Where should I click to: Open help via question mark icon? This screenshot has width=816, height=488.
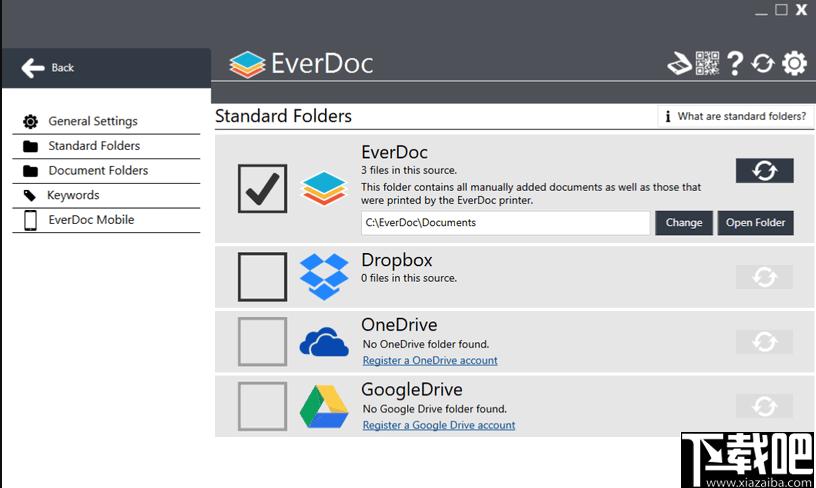pyautogui.click(x=735, y=63)
